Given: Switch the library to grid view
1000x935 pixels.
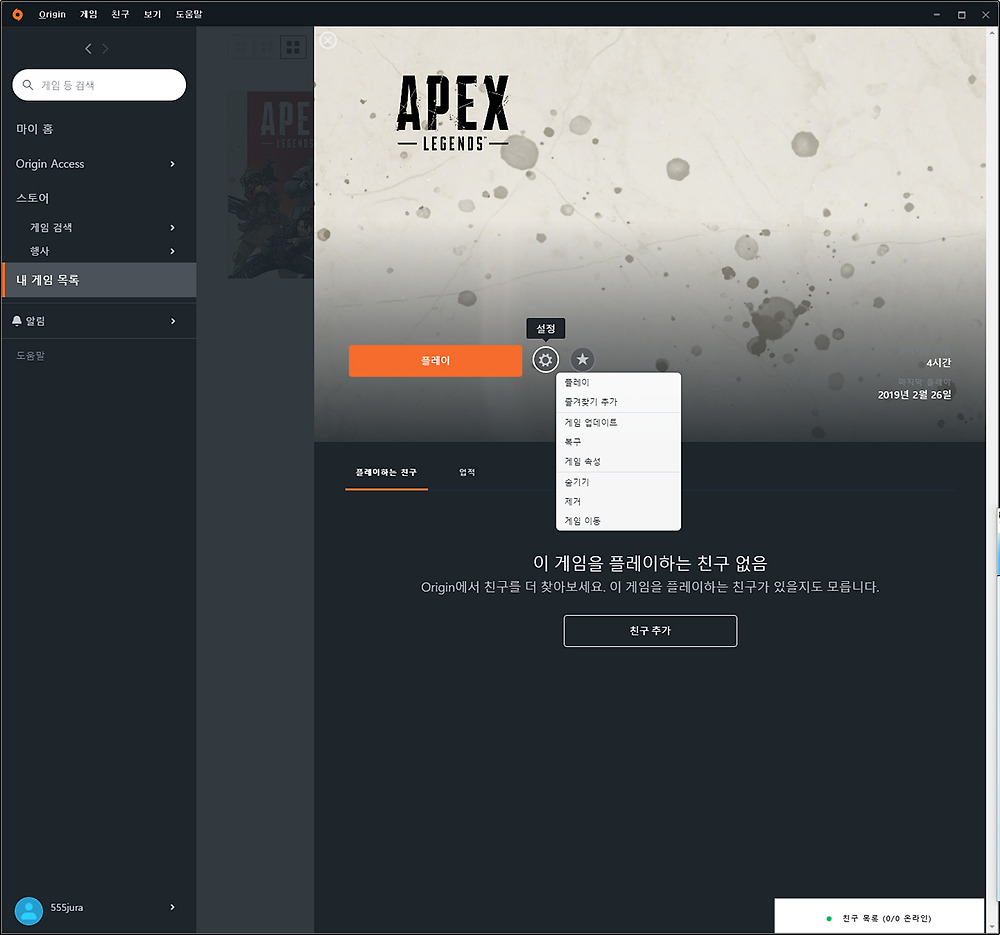Looking at the screenshot, I should [x=293, y=47].
